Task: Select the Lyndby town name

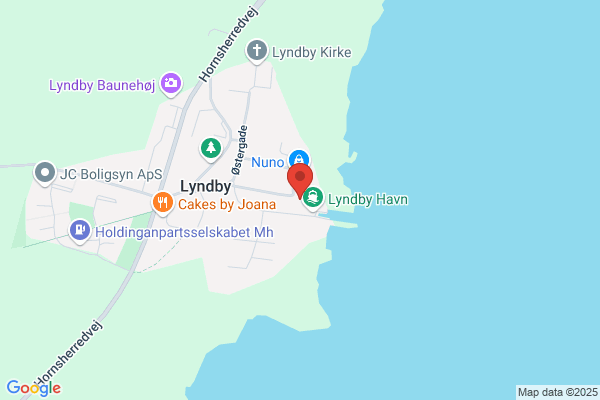Action: pos(205,186)
